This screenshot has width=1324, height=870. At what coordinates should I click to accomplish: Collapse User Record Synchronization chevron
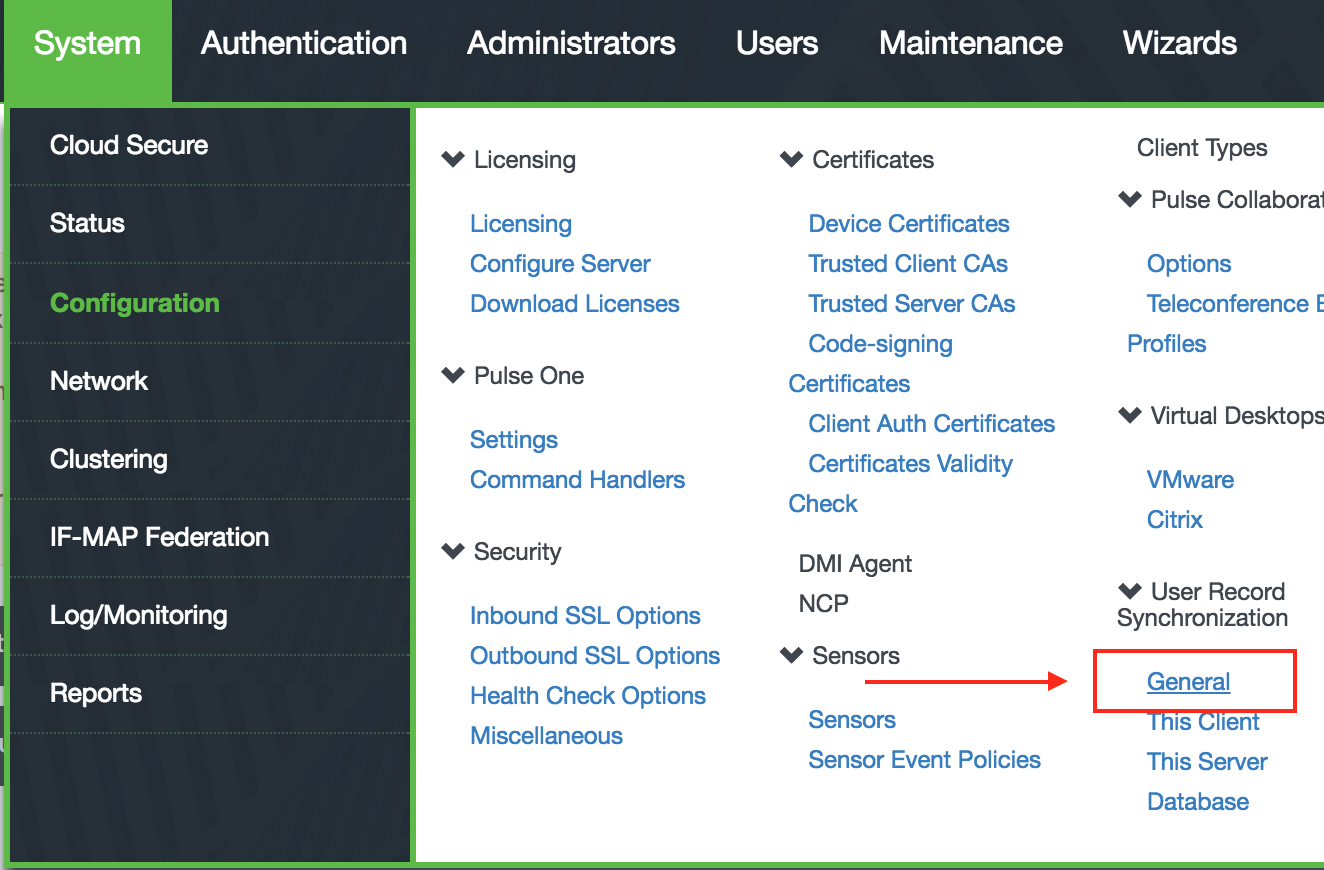[x=1130, y=591]
